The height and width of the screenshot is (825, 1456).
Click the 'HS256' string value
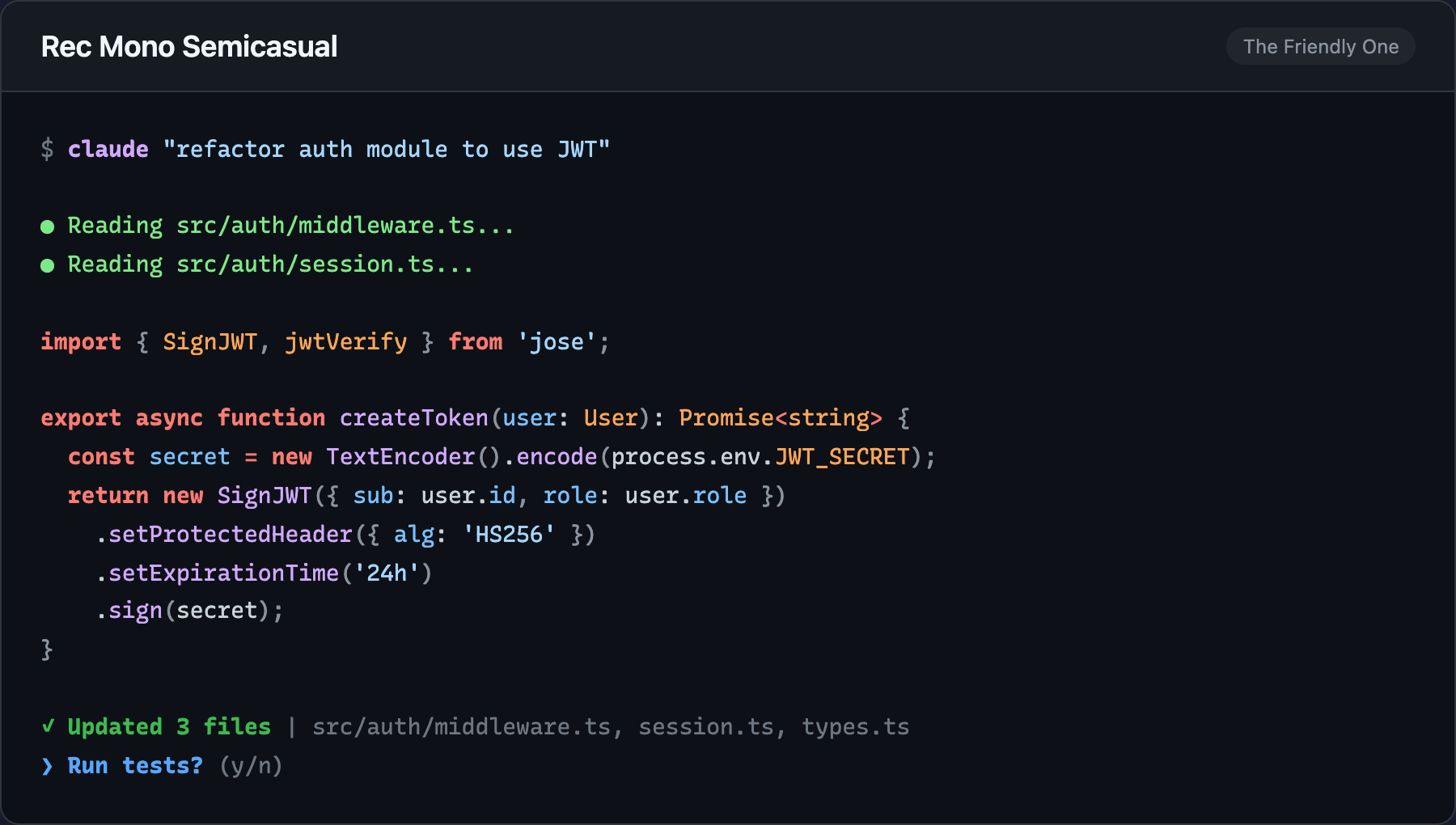510,534
